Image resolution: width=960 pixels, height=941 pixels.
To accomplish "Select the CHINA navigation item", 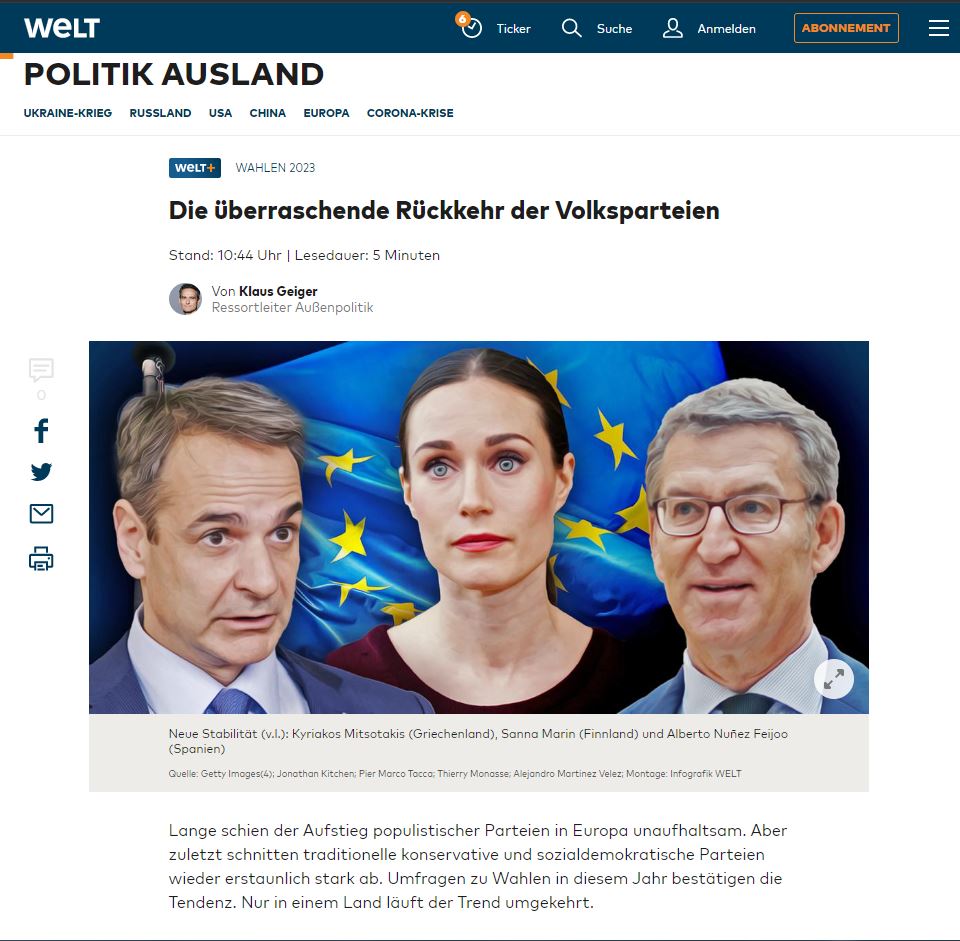I will pyautogui.click(x=268, y=113).
